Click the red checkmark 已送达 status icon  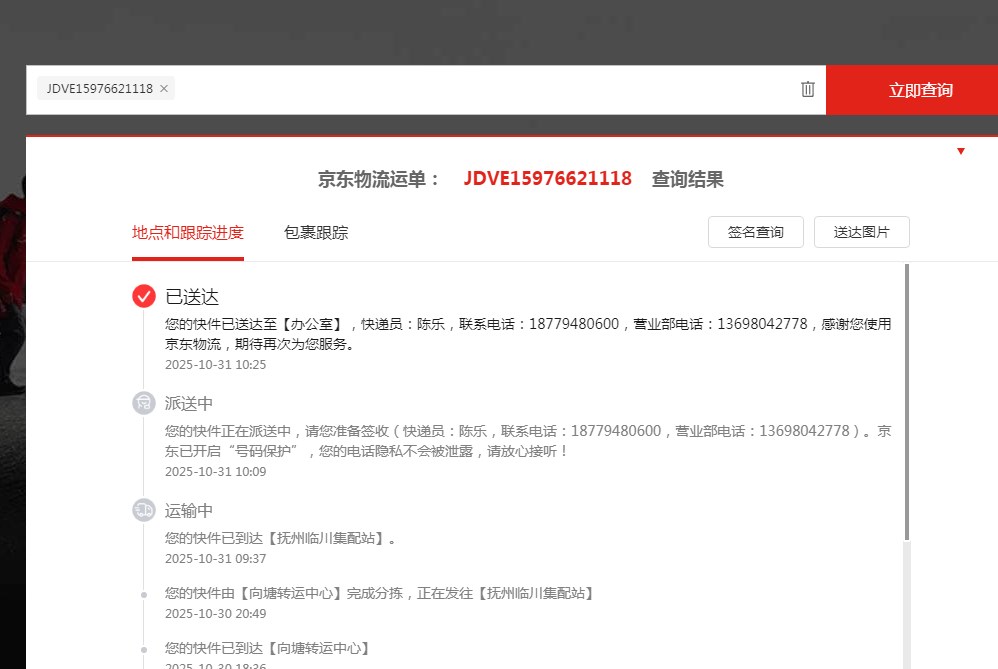[144, 296]
